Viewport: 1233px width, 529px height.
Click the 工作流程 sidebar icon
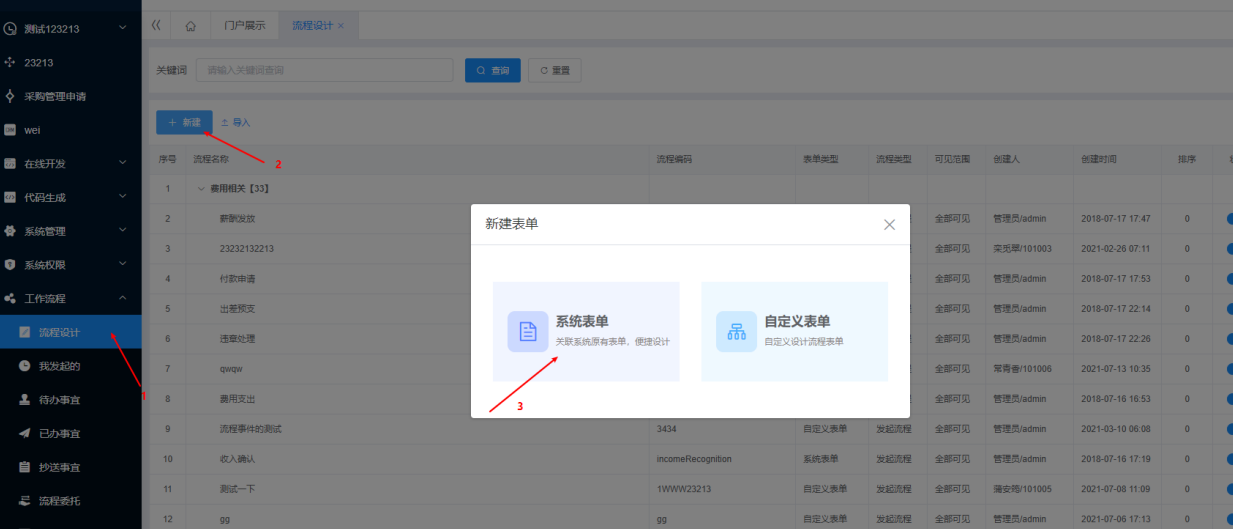[x=10, y=298]
